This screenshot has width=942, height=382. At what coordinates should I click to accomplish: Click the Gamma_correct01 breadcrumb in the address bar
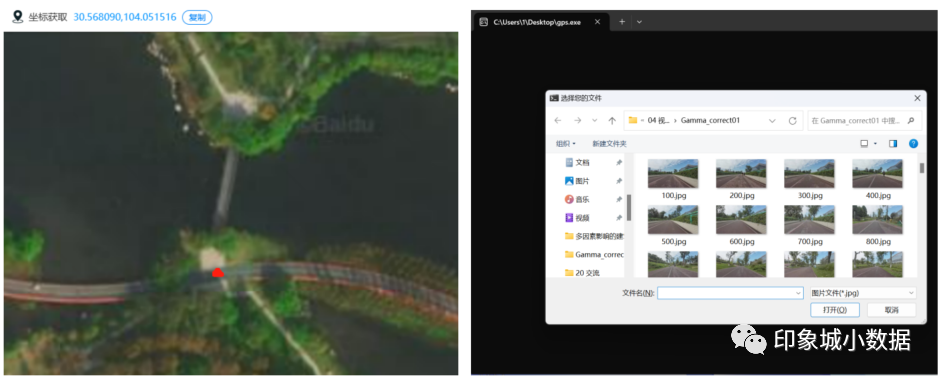[x=710, y=121]
